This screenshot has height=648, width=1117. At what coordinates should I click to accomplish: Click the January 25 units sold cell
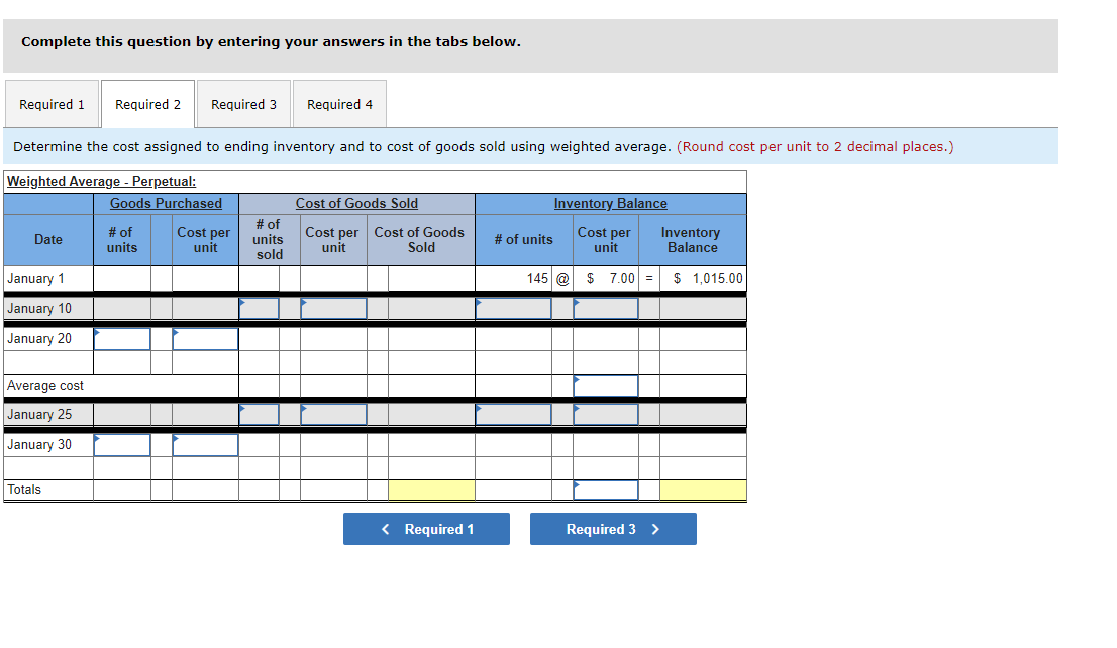pos(261,413)
